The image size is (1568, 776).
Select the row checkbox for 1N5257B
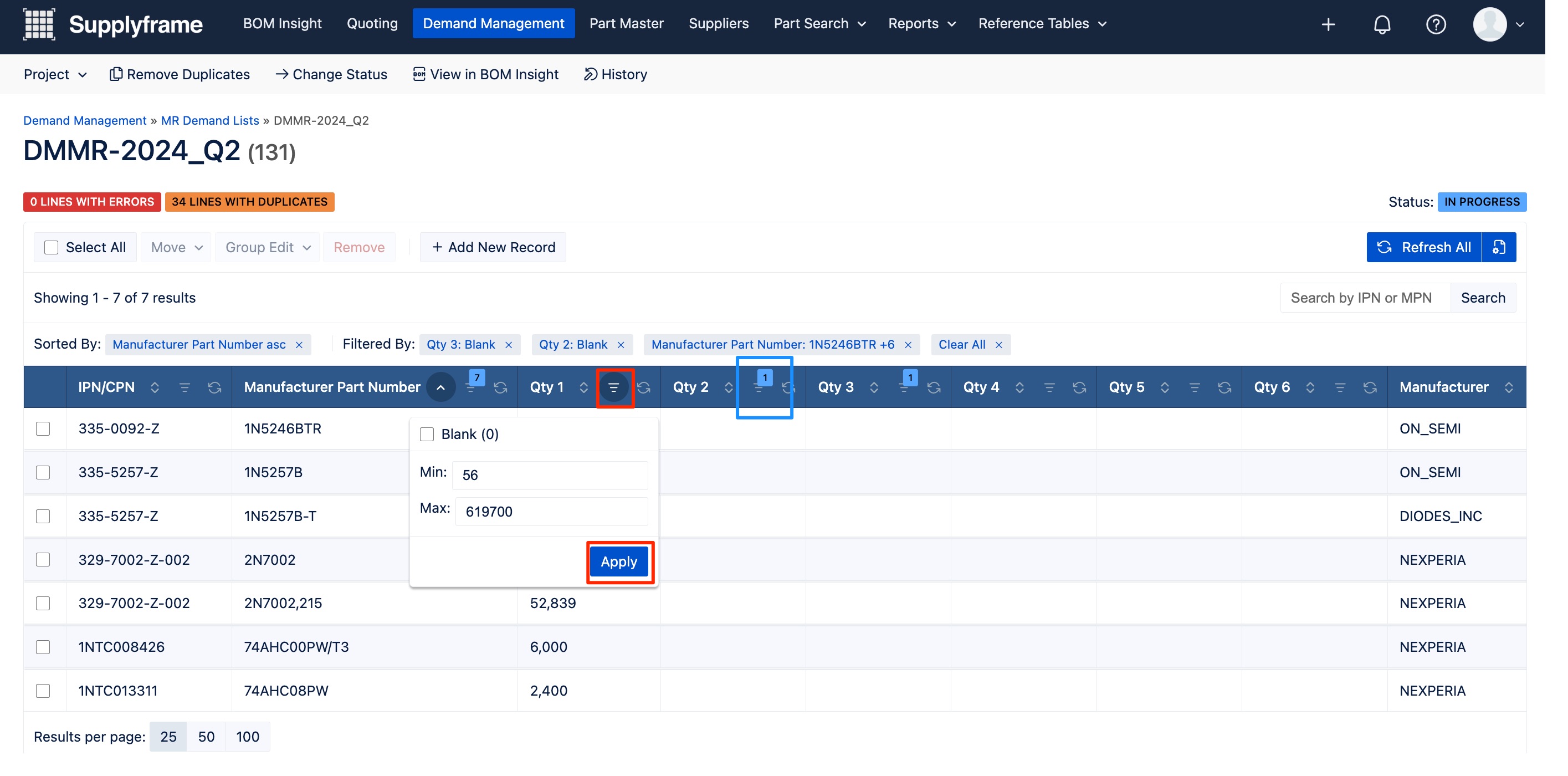click(x=43, y=473)
